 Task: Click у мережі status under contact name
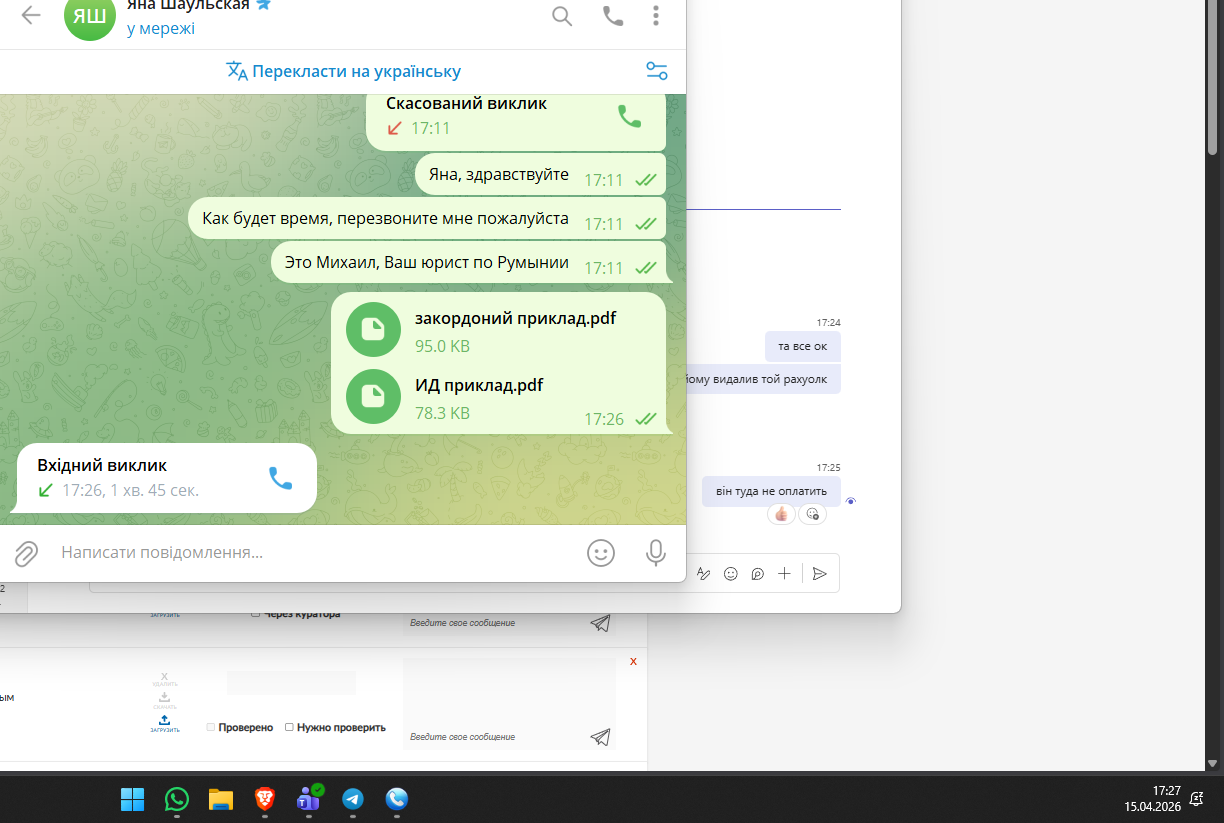pyautogui.click(x=161, y=28)
